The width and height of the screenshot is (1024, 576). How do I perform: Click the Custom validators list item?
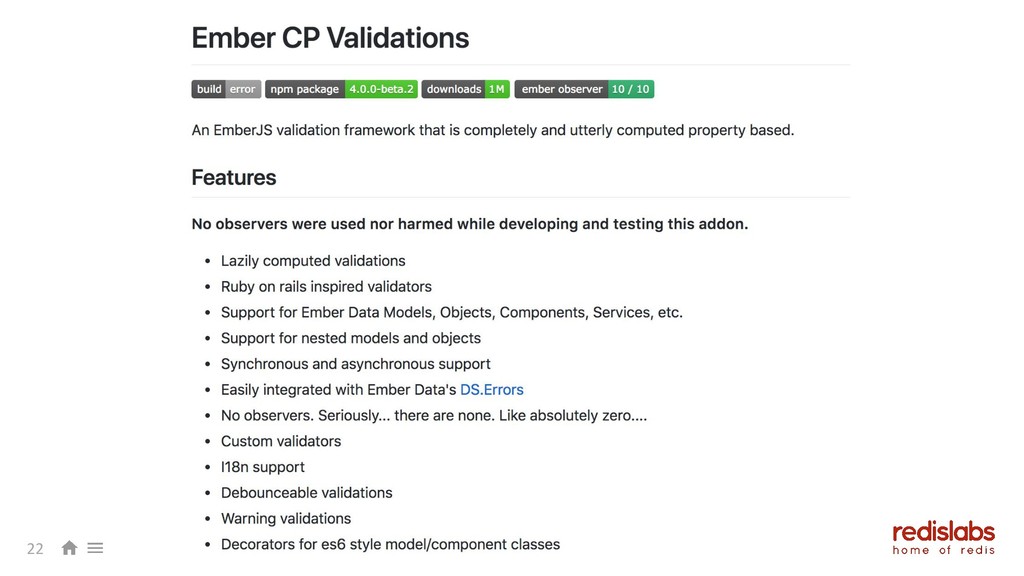point(281,441)
